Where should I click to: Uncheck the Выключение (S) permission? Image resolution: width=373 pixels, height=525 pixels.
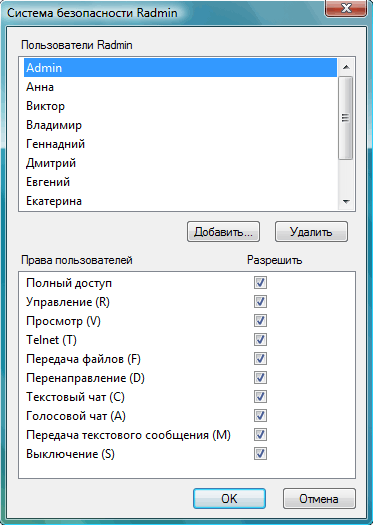(x=260, y=454)
